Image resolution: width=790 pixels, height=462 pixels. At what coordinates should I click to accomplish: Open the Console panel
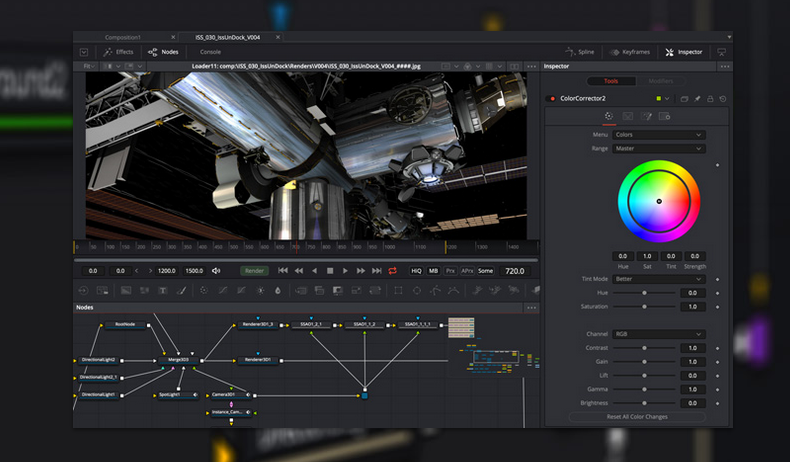click(x=210, y=52)
